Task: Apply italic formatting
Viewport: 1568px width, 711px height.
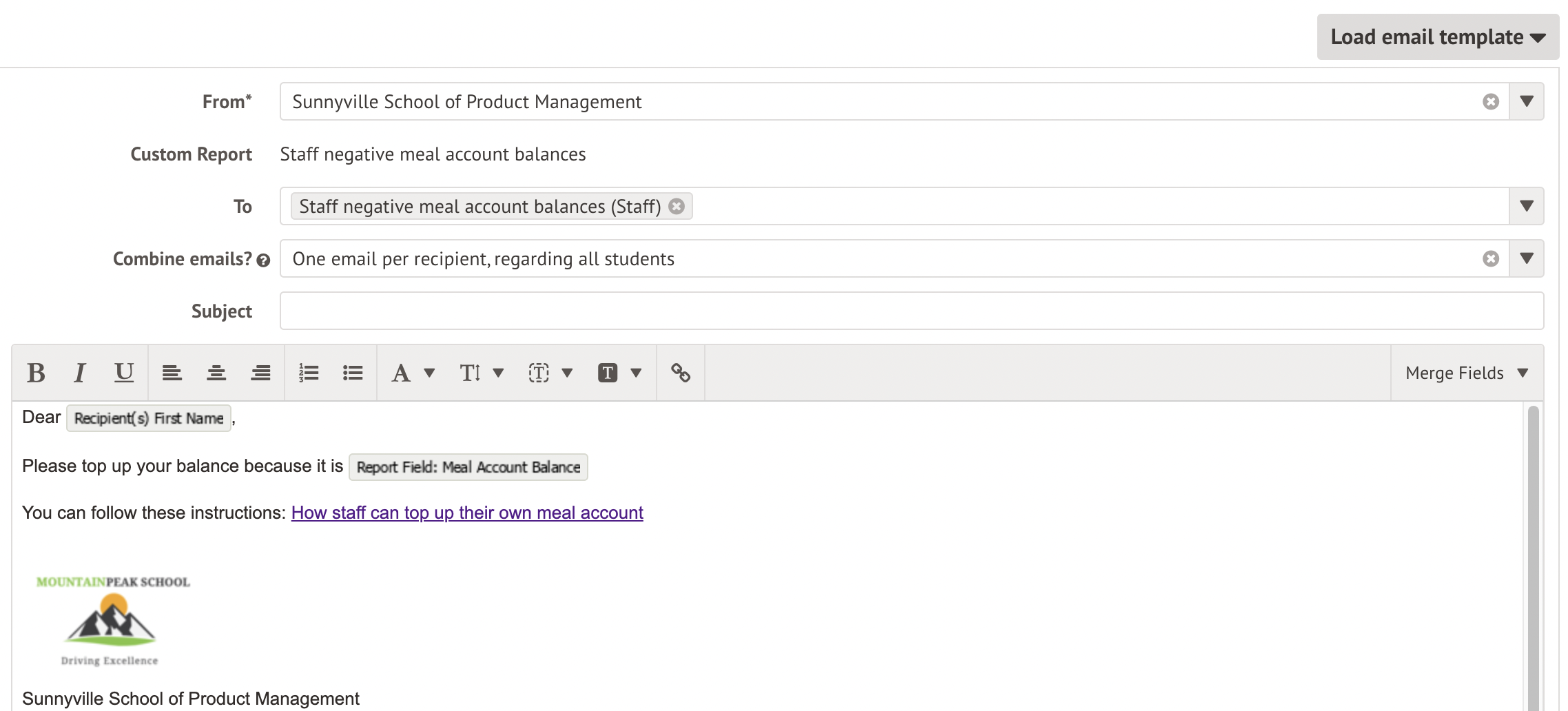Action: pyautogui.click(x=79, y=372)
